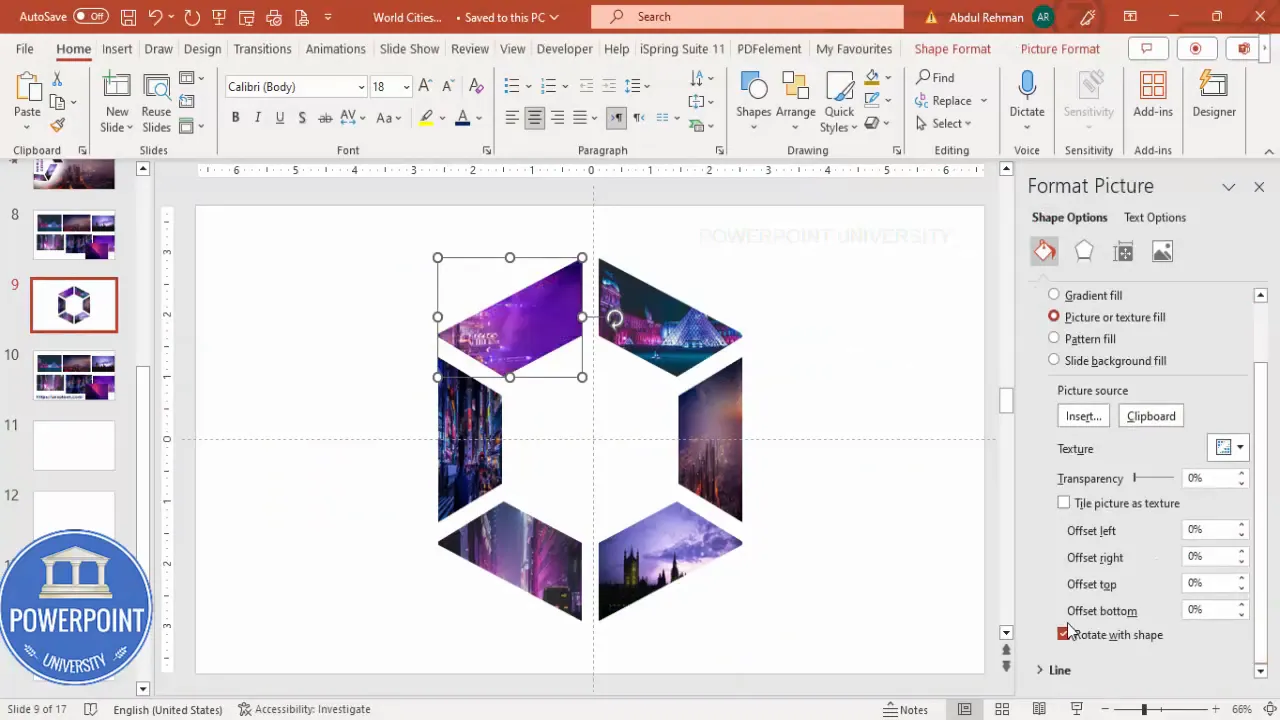Apply the text highlight color

click(x=426, y=118)
